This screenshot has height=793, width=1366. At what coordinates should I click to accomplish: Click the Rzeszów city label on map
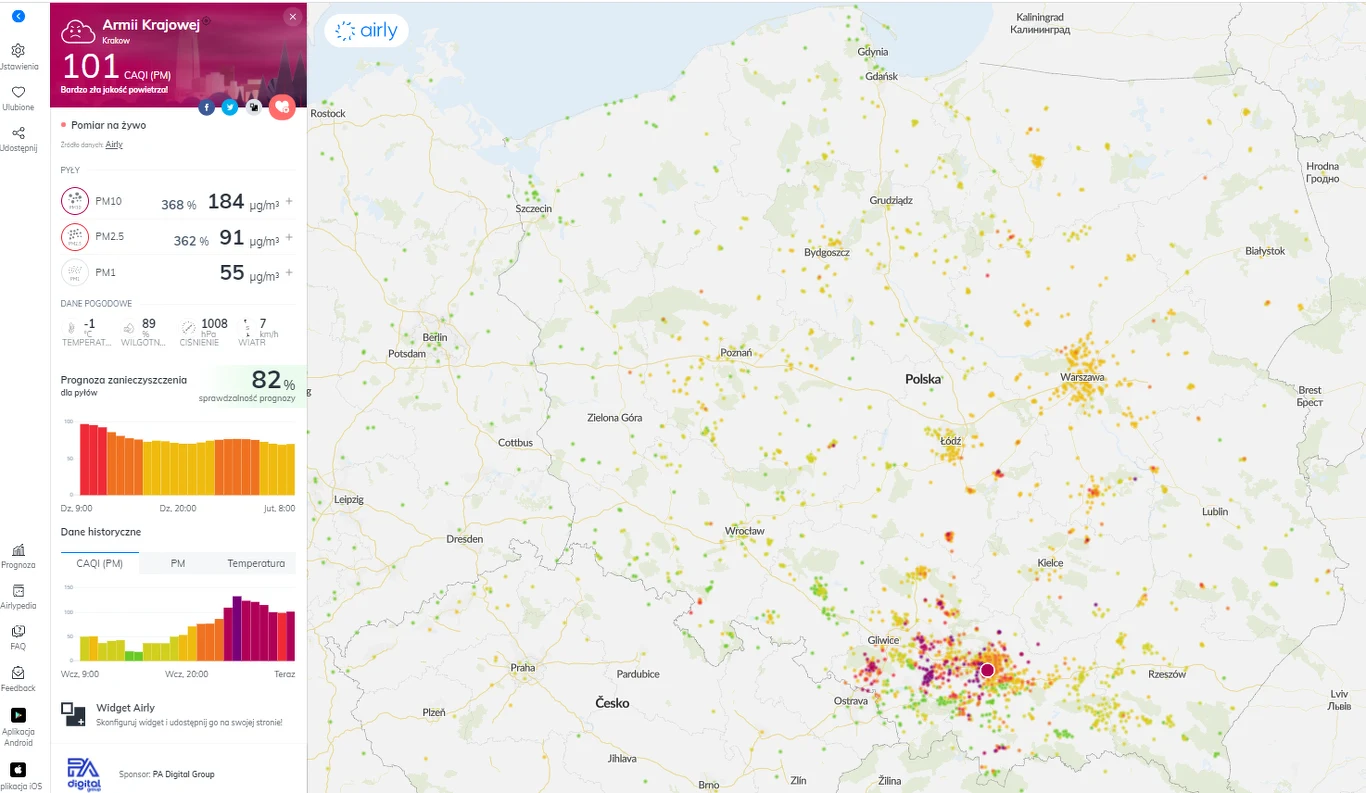click(x=1166, y=674)
